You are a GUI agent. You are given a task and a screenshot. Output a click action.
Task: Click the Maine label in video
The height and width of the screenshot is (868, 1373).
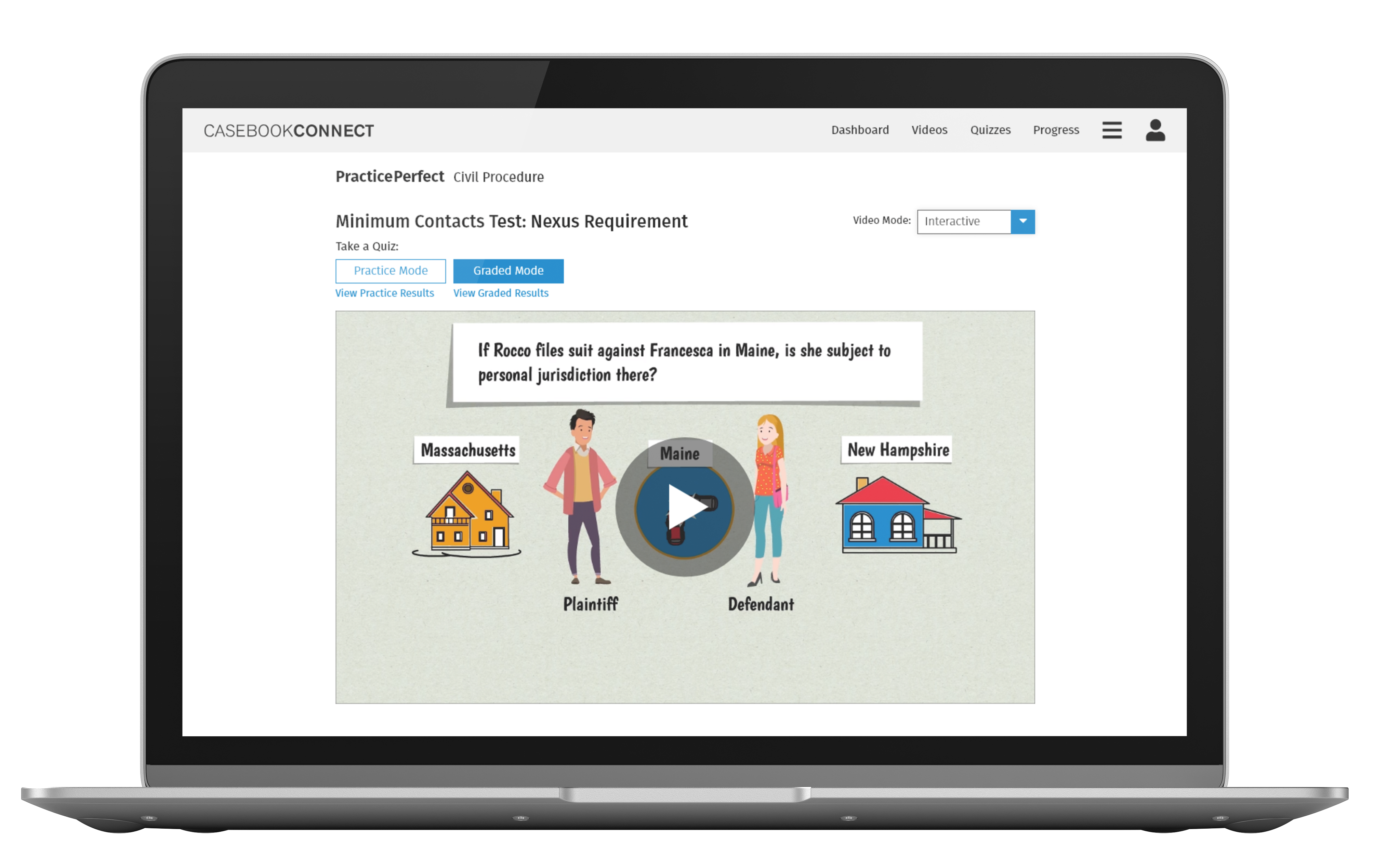point(679,453)
